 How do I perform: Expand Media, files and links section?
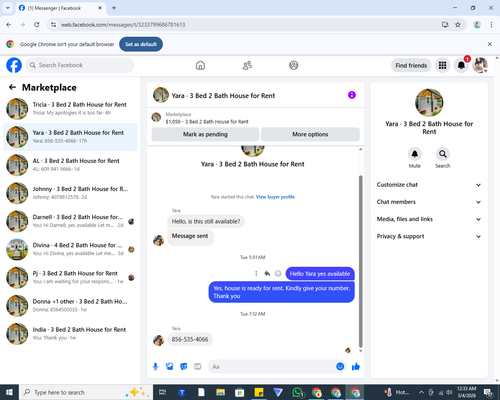coord(429,219)
